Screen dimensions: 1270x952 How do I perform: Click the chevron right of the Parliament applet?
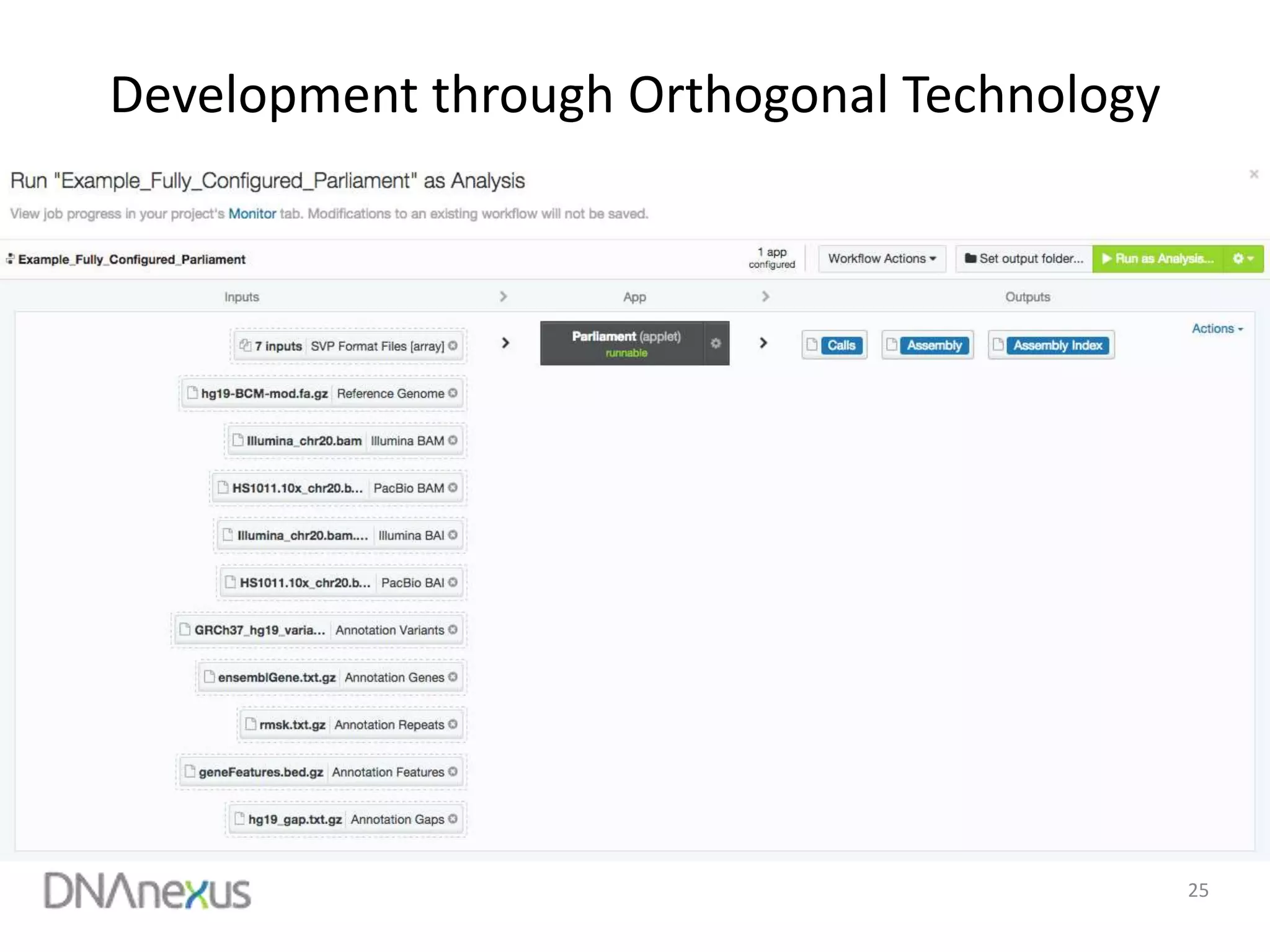point(763,343)
